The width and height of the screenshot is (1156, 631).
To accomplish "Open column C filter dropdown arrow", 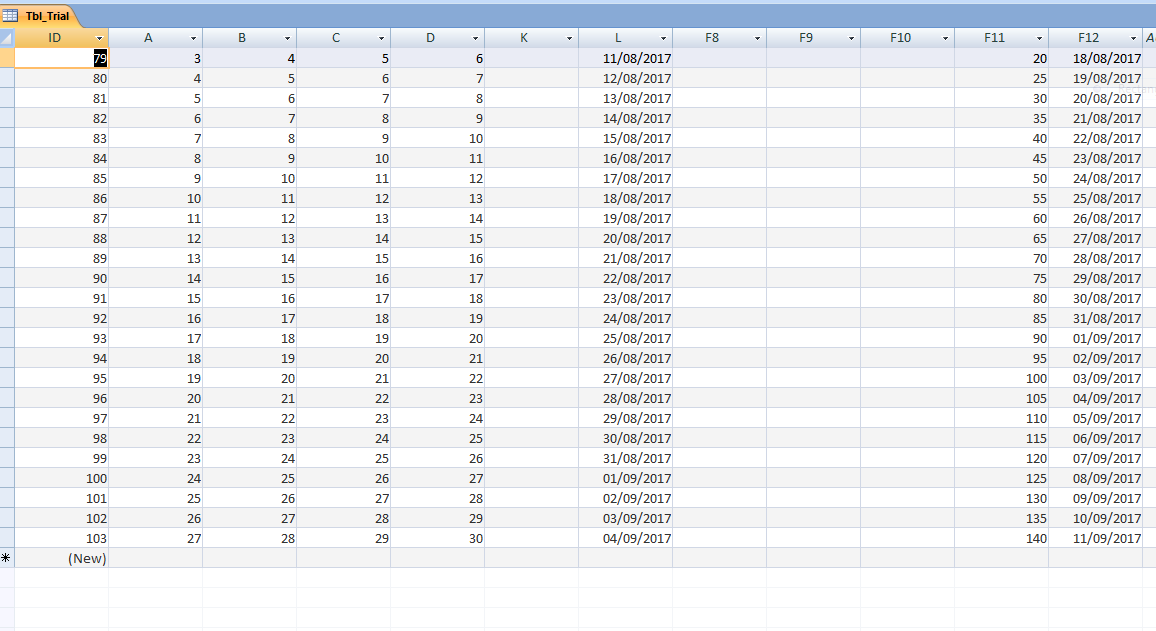I will click(381, 38).
